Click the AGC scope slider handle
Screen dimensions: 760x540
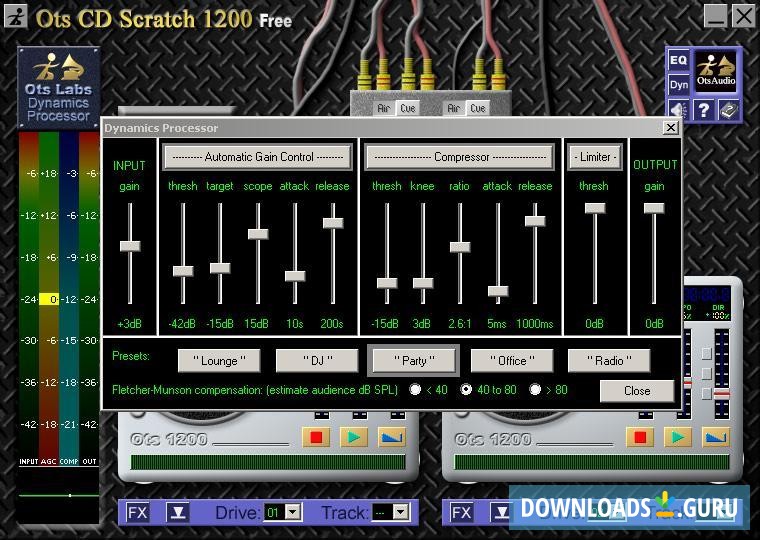click(258, 234)
